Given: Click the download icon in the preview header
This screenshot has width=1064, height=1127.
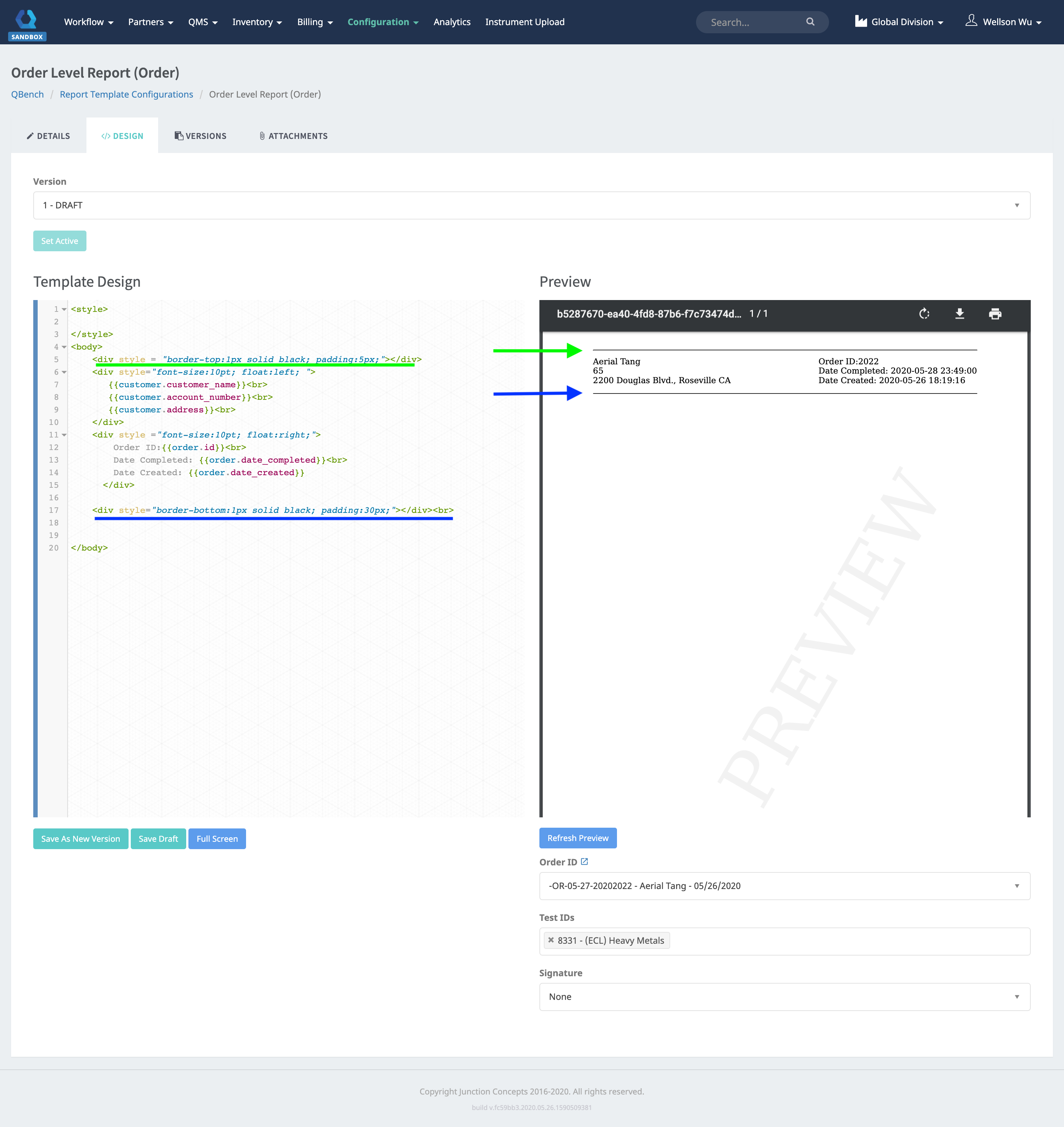Looking at the screenshot, I should coord(960,314).
